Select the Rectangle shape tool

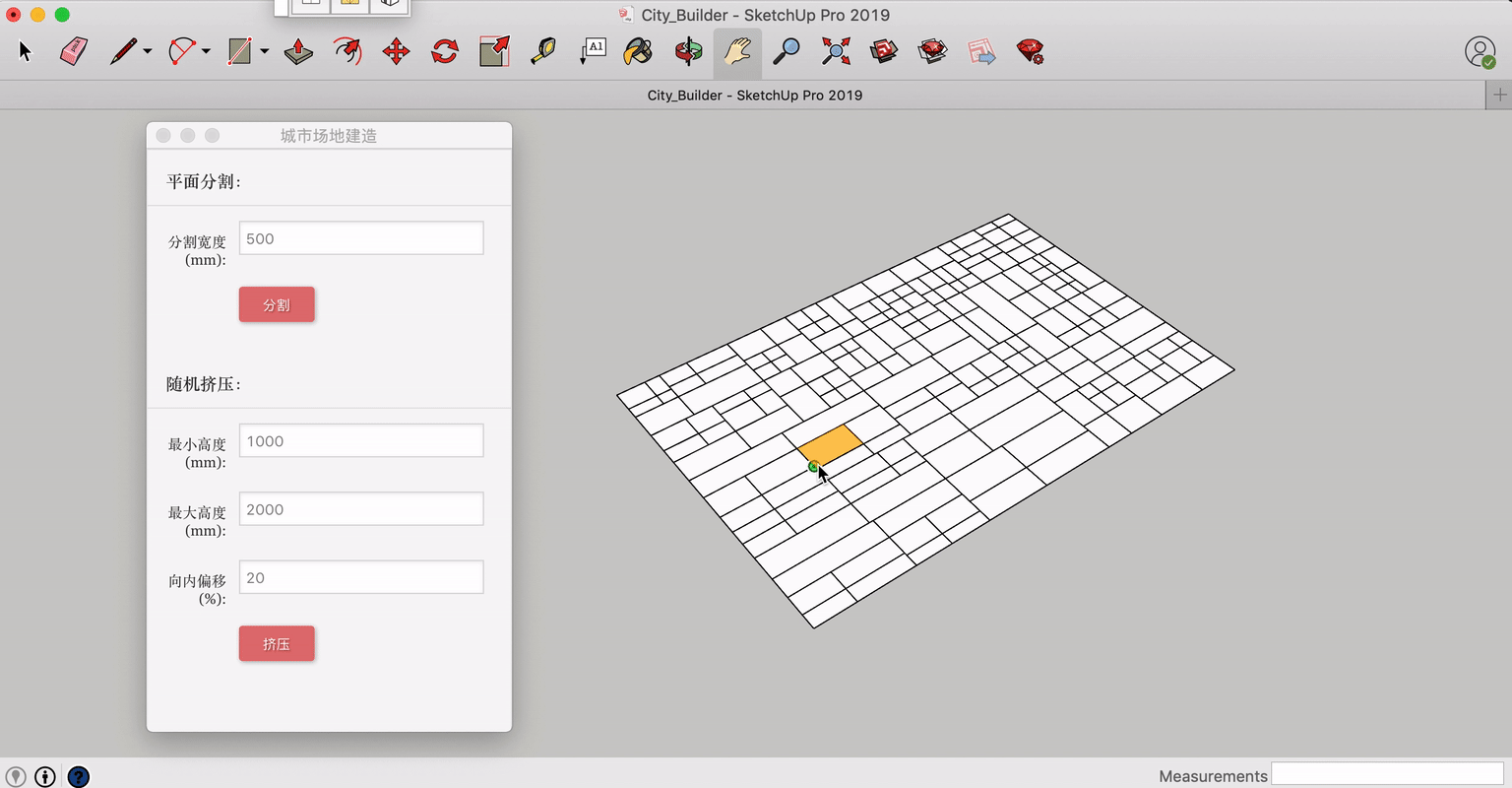(x=239, y=51)
